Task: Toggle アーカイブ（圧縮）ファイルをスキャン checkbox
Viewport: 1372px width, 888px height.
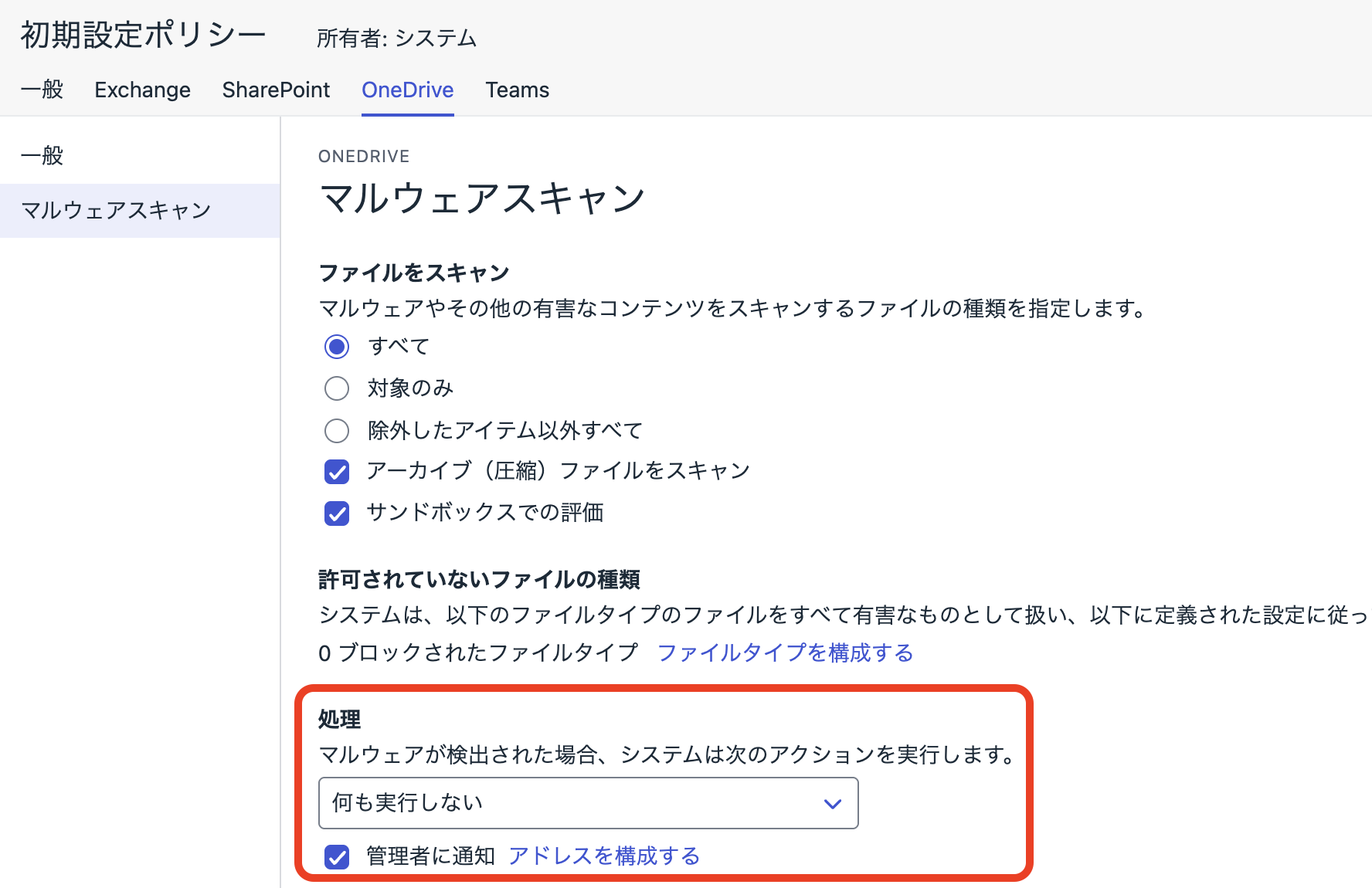Action: (337, 471)
